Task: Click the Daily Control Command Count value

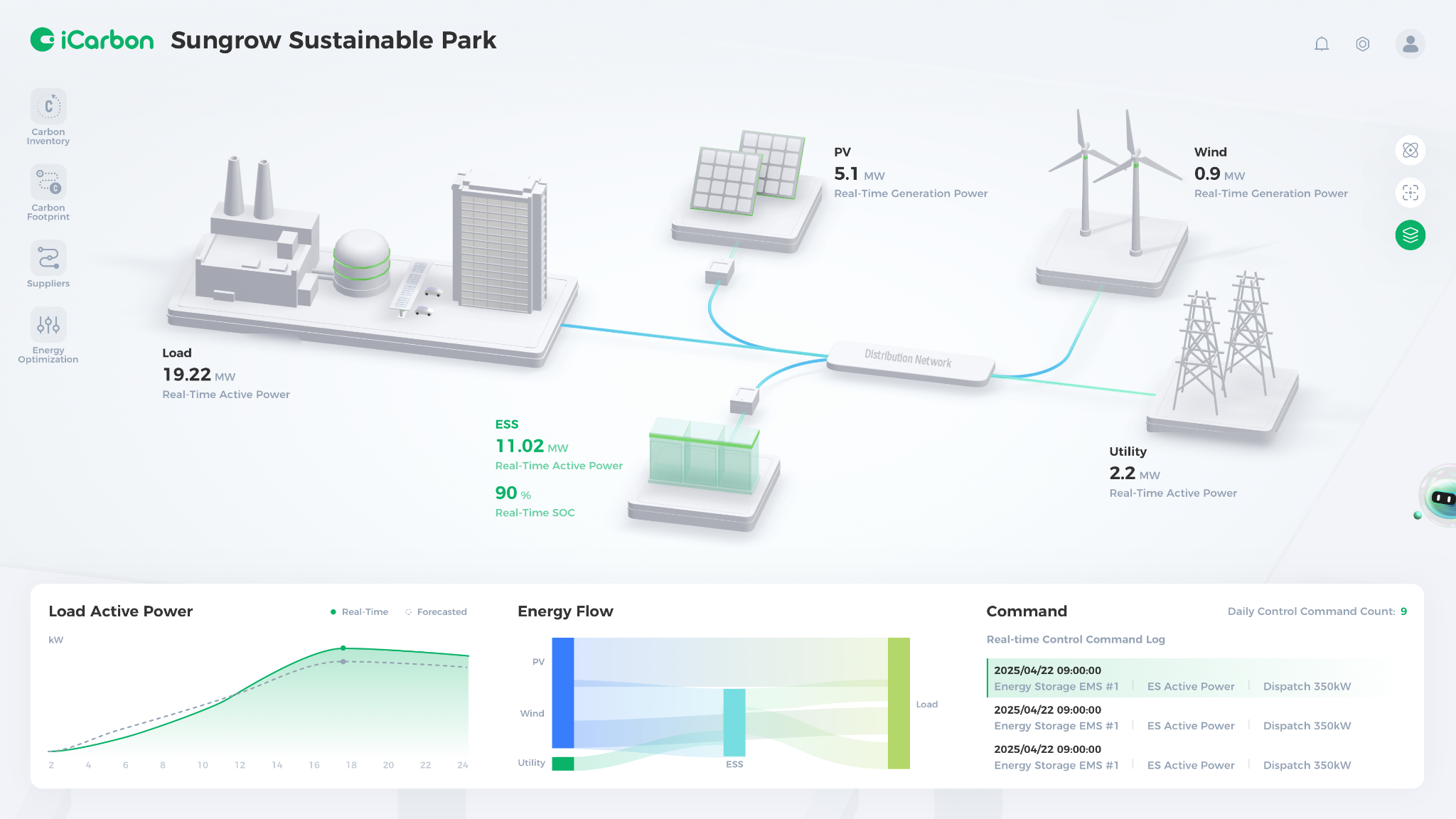Action: point(1403,611)
